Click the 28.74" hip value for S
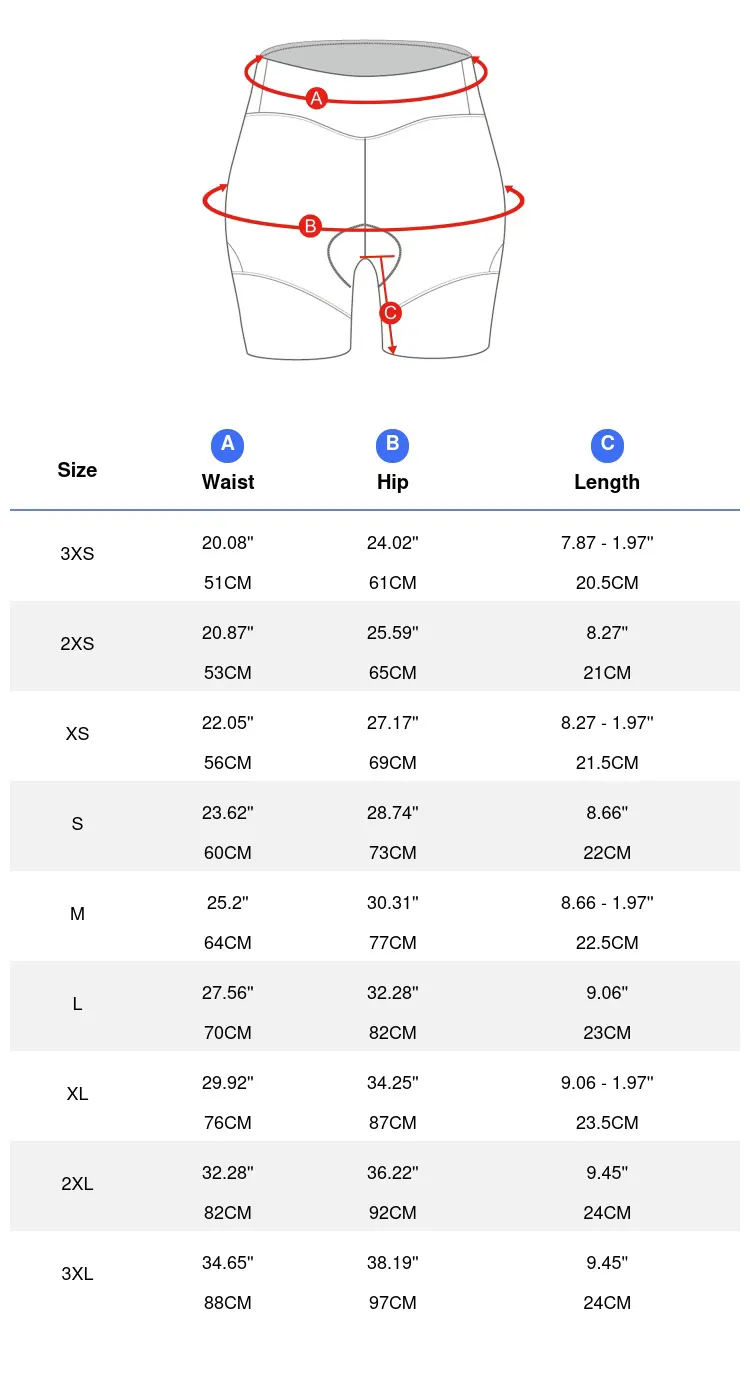The width and height of the screenshot is (750, 1400). pyautogui.click(x=392, y=813)
